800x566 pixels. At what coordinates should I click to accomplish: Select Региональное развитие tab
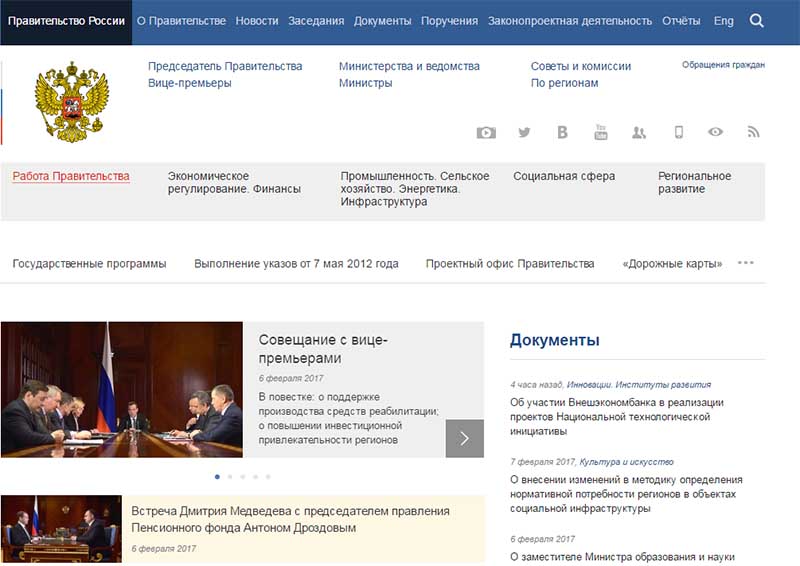(x=694, y=182)
